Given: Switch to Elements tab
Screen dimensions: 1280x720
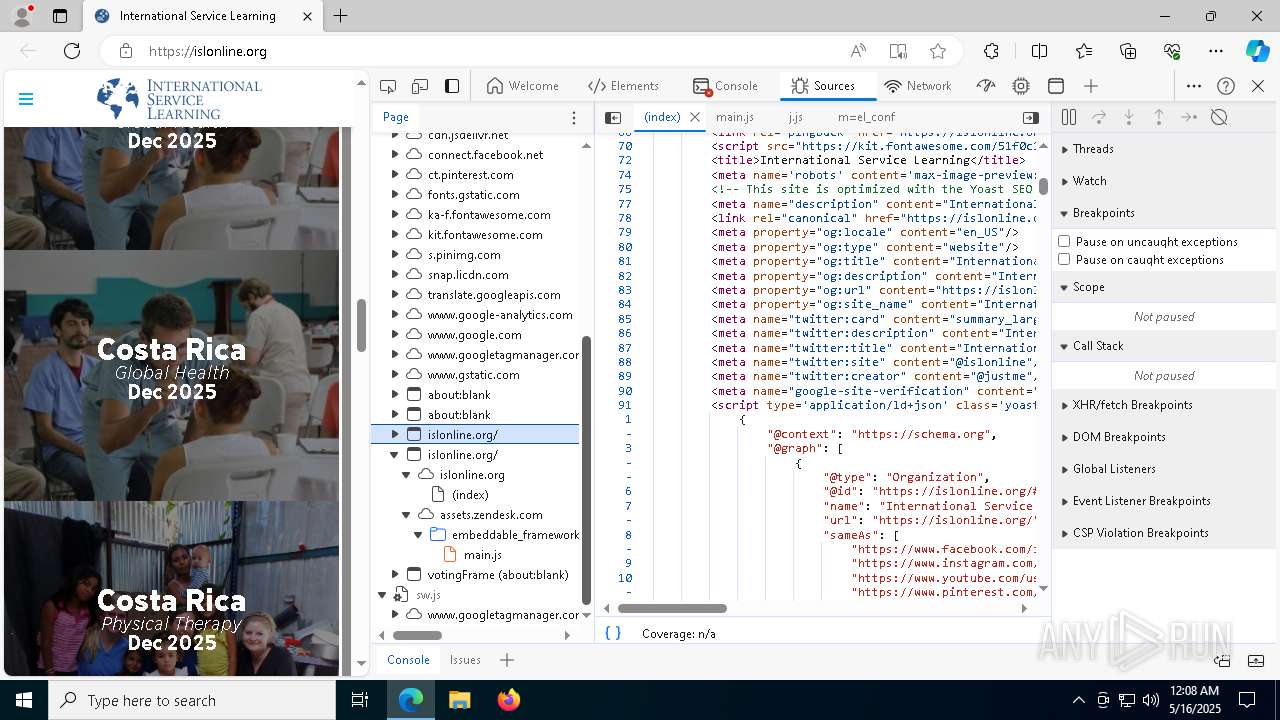Looking at the screenshot, I should coord(623,86).
